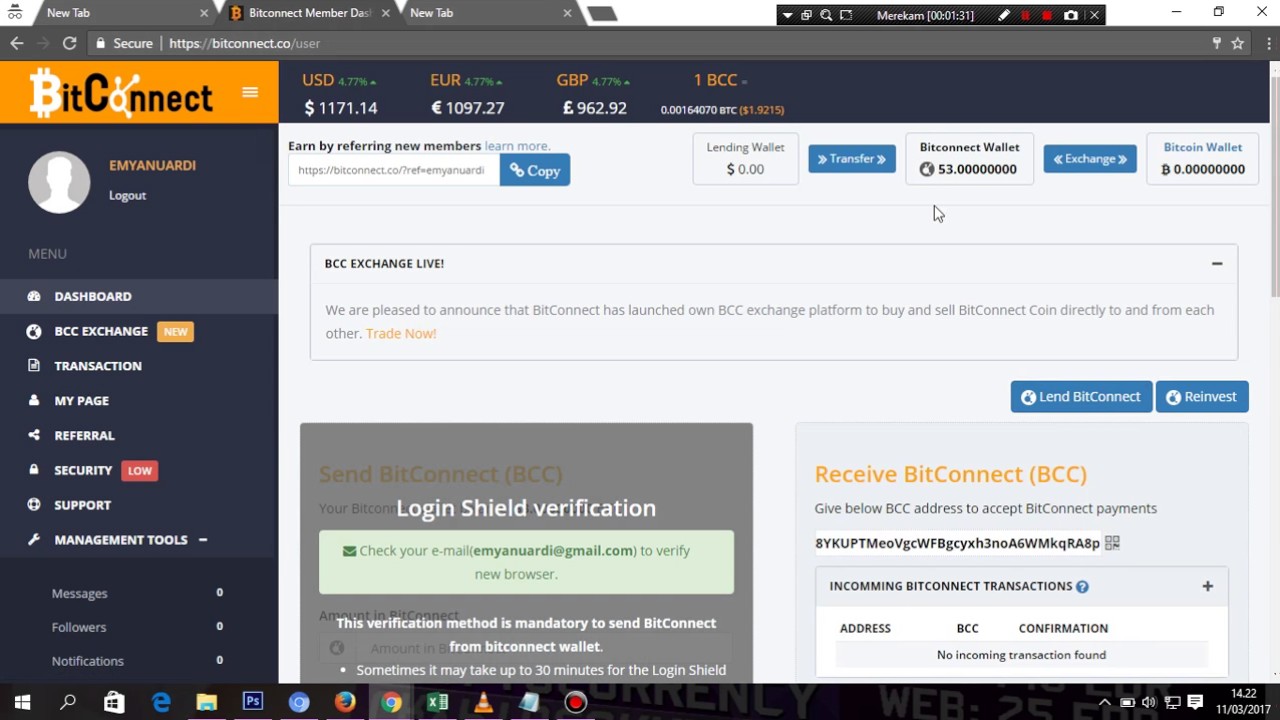Open VLC media player from taskbar

483,702
